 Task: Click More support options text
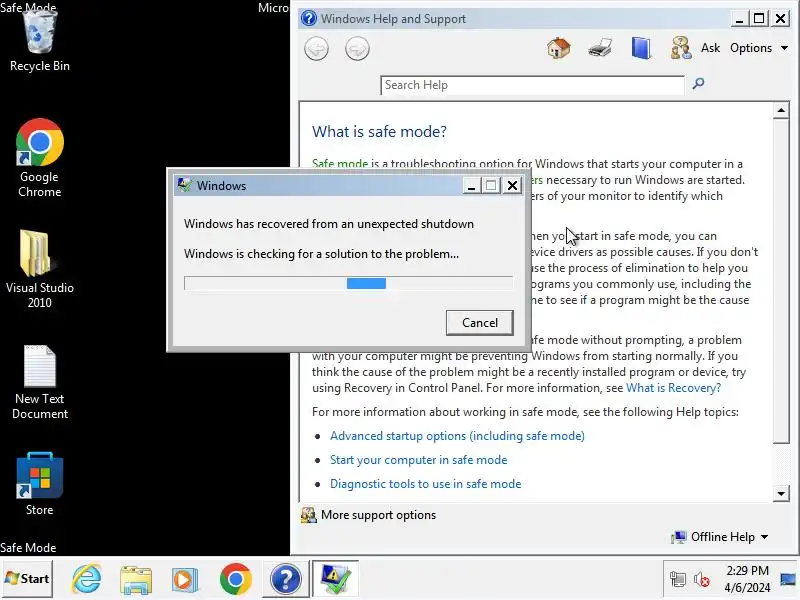(379, 515)
